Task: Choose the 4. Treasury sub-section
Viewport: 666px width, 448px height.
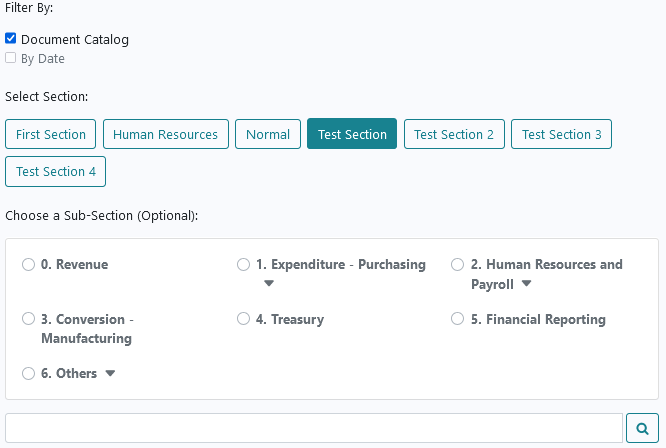Action: tap(243, 319)
